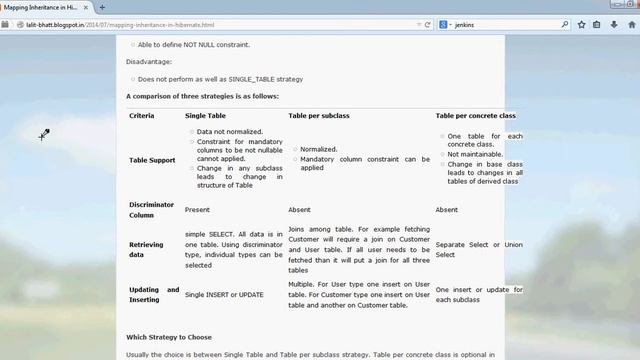Click 'Constraint for mandatory columns' bullet

pyautogui.click(x=240, y=150)
